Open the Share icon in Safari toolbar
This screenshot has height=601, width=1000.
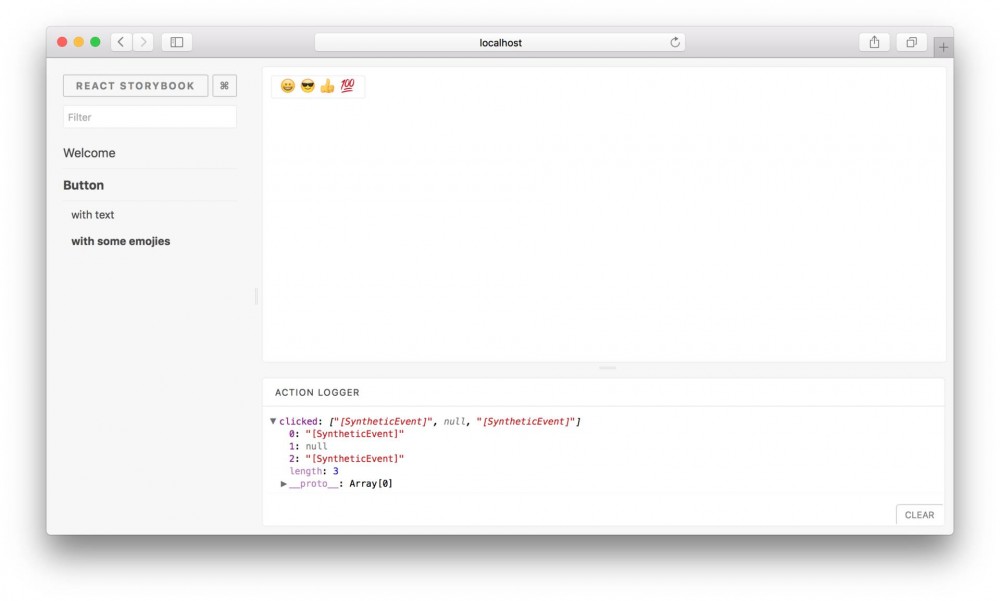coord(874,42)
